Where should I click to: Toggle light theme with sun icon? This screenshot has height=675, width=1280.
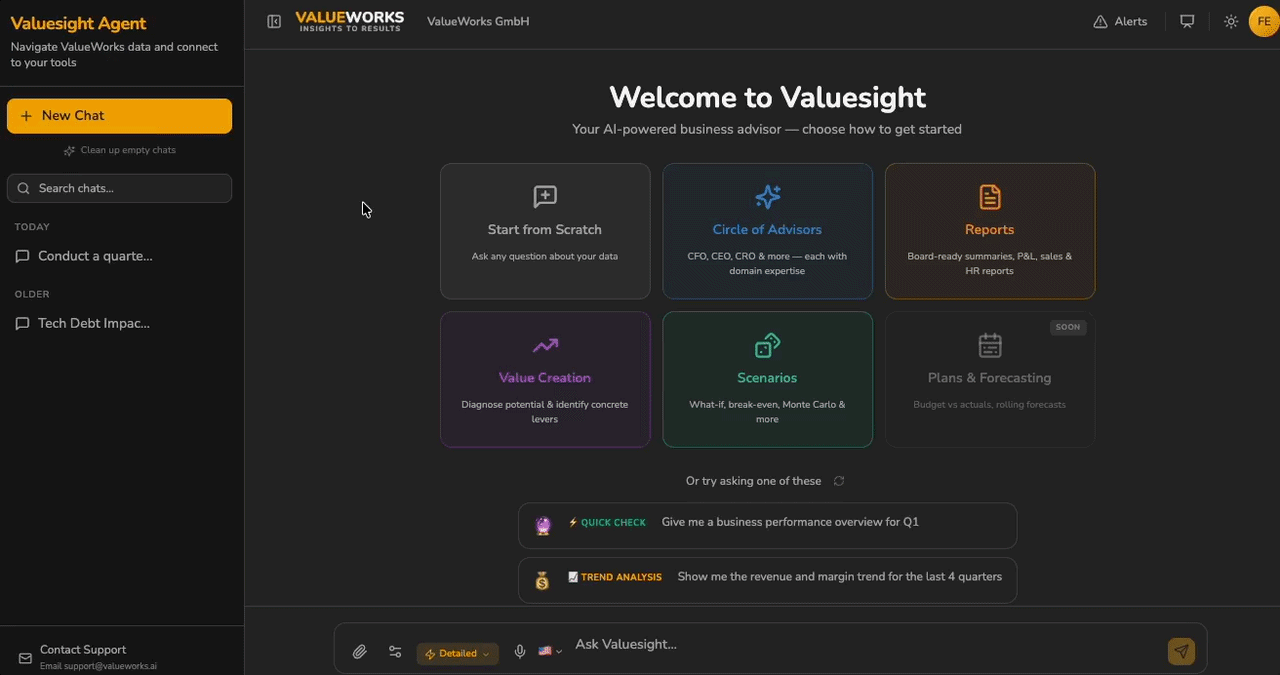(x=1231, y=21)
